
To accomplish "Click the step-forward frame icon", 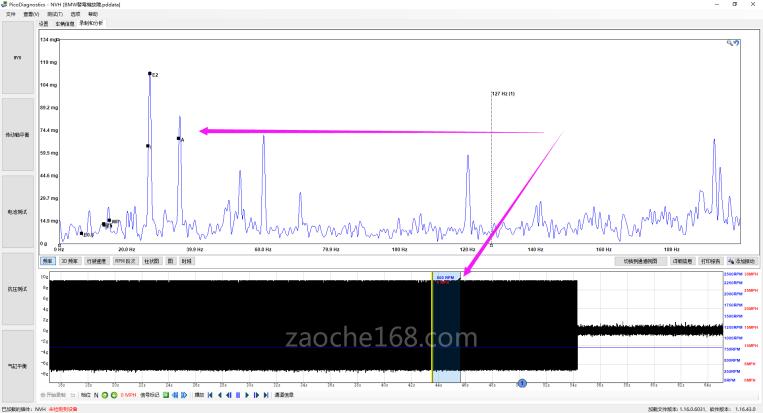I will click(x=256, y=395).
